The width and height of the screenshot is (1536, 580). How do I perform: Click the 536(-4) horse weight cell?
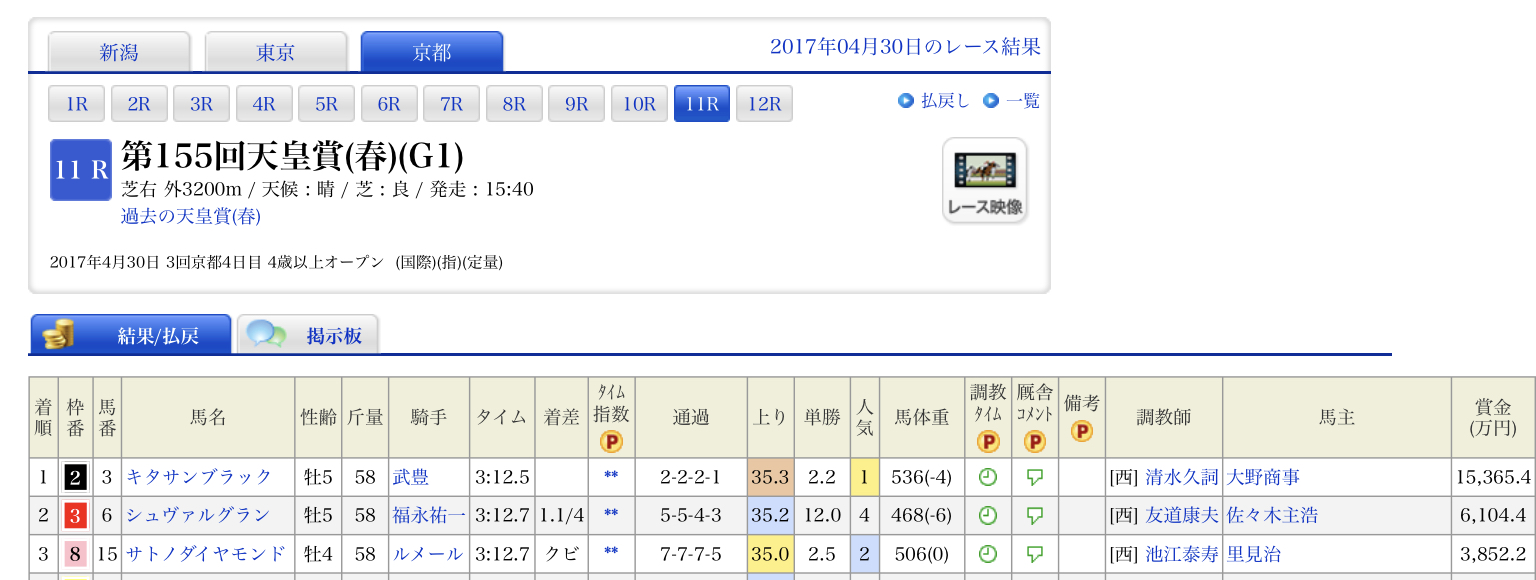(x=921, y=478)
